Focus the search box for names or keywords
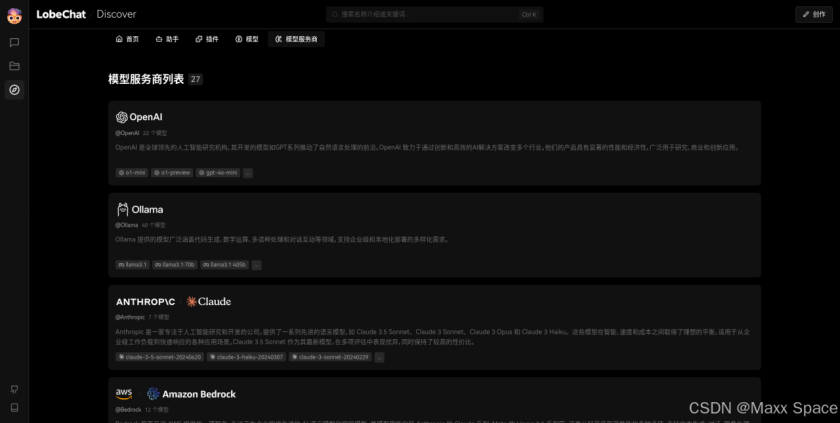Image resolution: width=840 pixels, height=423 pixels. point(434,14)
